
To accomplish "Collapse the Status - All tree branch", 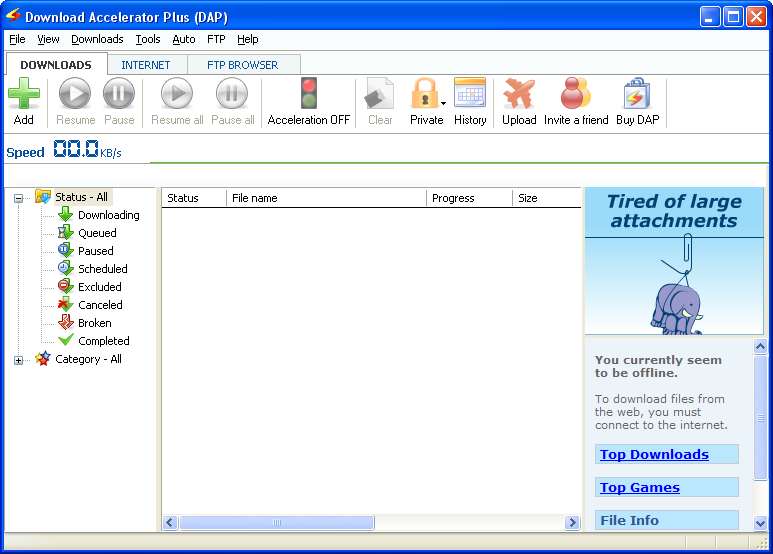I will coord(19,199).
